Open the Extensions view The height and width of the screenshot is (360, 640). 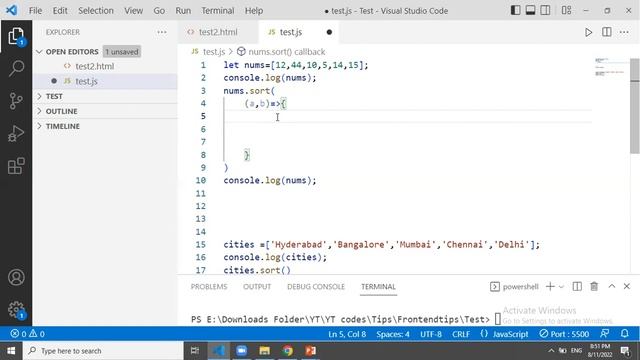[16, 166]
